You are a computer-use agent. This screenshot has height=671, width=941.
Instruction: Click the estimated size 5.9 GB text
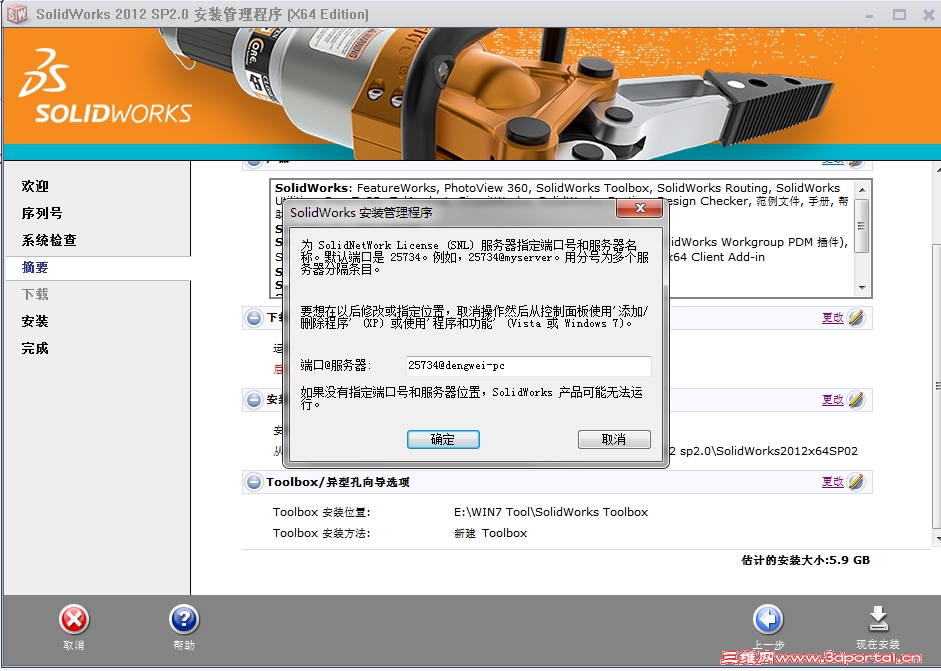(805, 560)
